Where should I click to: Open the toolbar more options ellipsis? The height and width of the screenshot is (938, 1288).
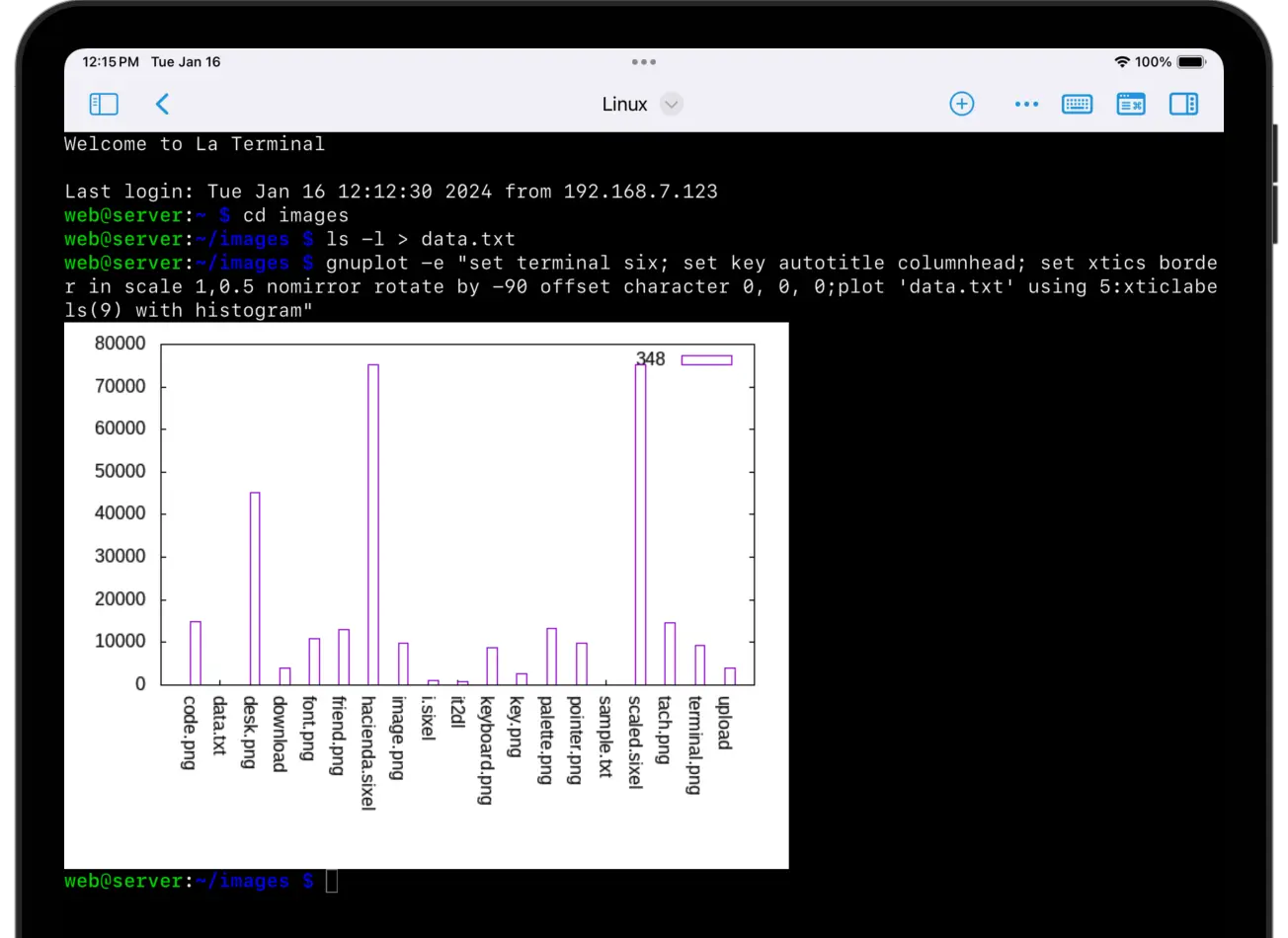1026,104
